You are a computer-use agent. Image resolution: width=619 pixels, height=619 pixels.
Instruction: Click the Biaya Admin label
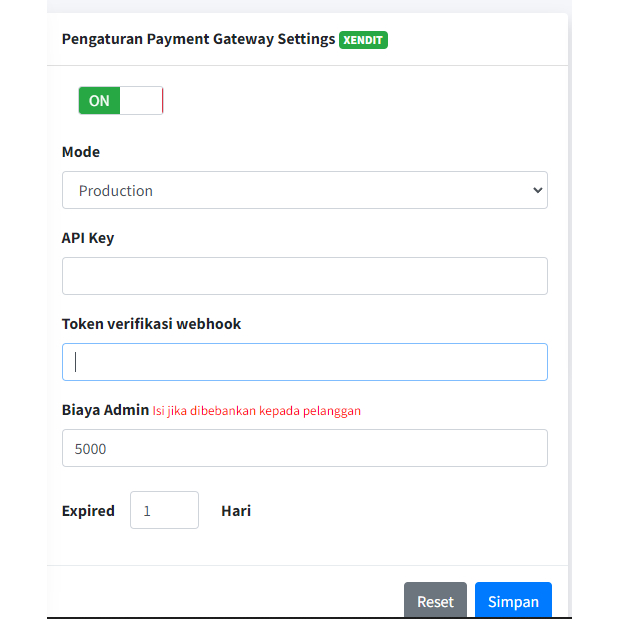coord(105,410)
